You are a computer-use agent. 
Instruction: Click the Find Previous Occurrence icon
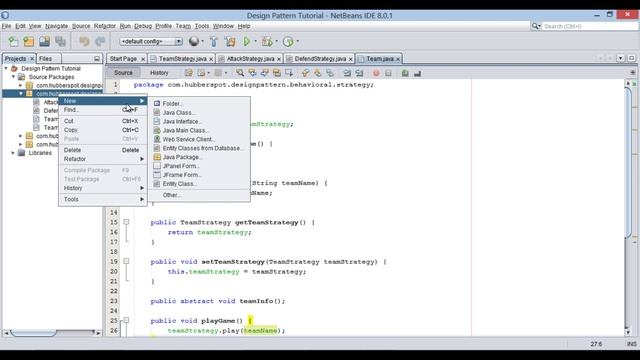point(252,73)
